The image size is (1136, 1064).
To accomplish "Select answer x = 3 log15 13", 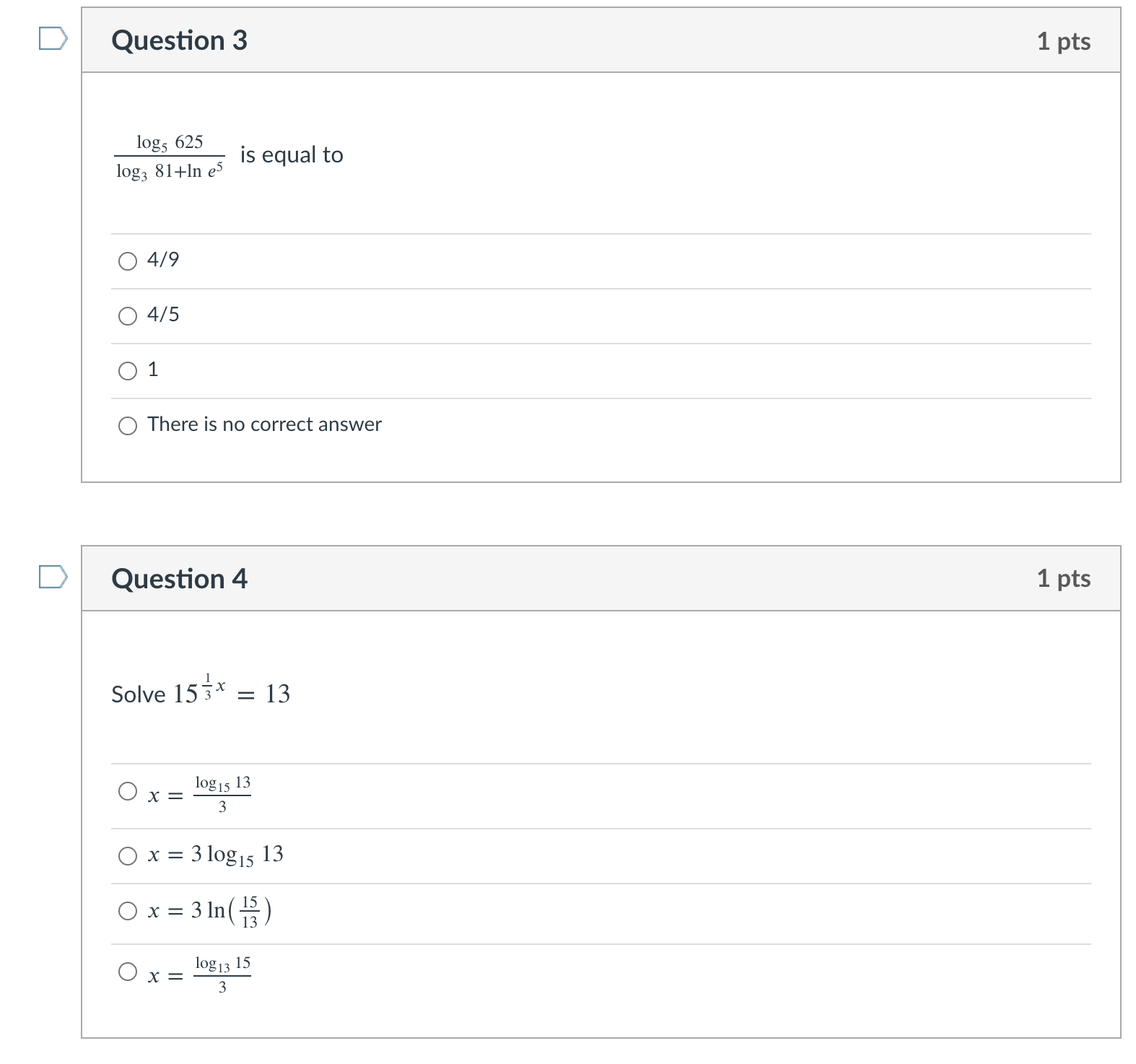I will click(x=128, y=855).
